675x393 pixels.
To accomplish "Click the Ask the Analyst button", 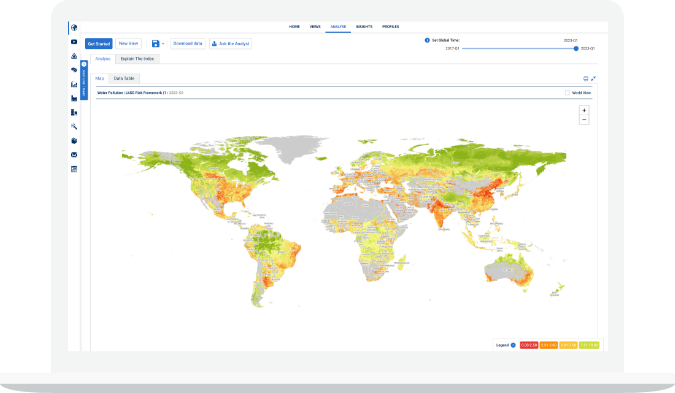I will (x=230, y=43).
